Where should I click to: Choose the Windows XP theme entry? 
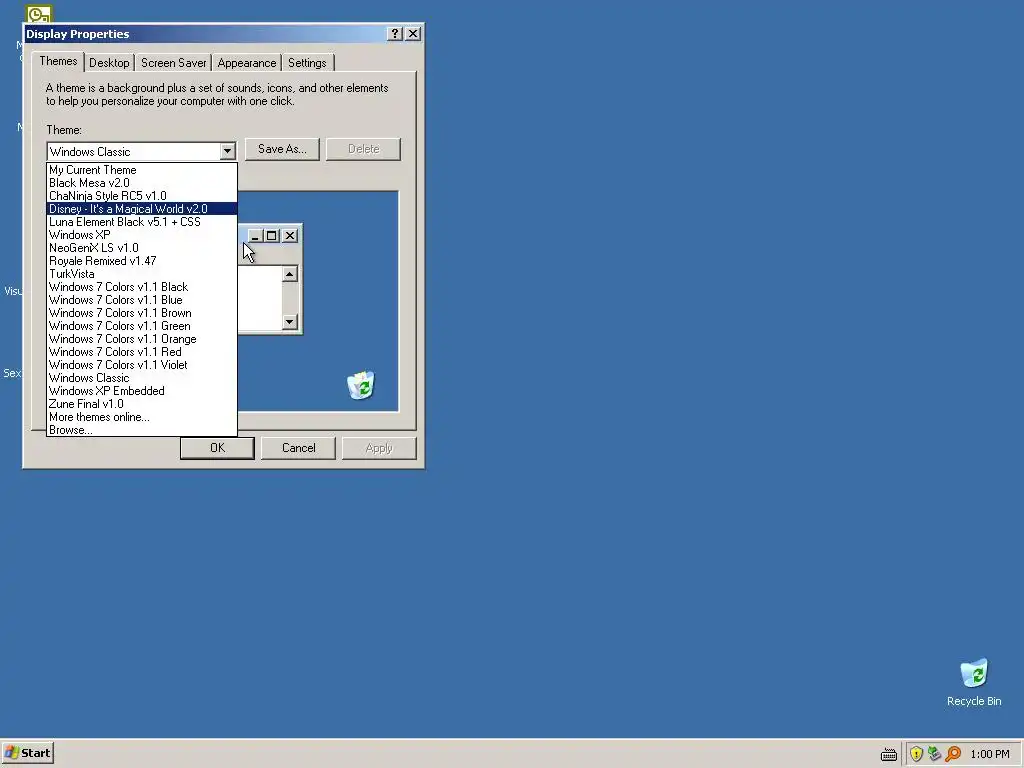pos(142,235)
